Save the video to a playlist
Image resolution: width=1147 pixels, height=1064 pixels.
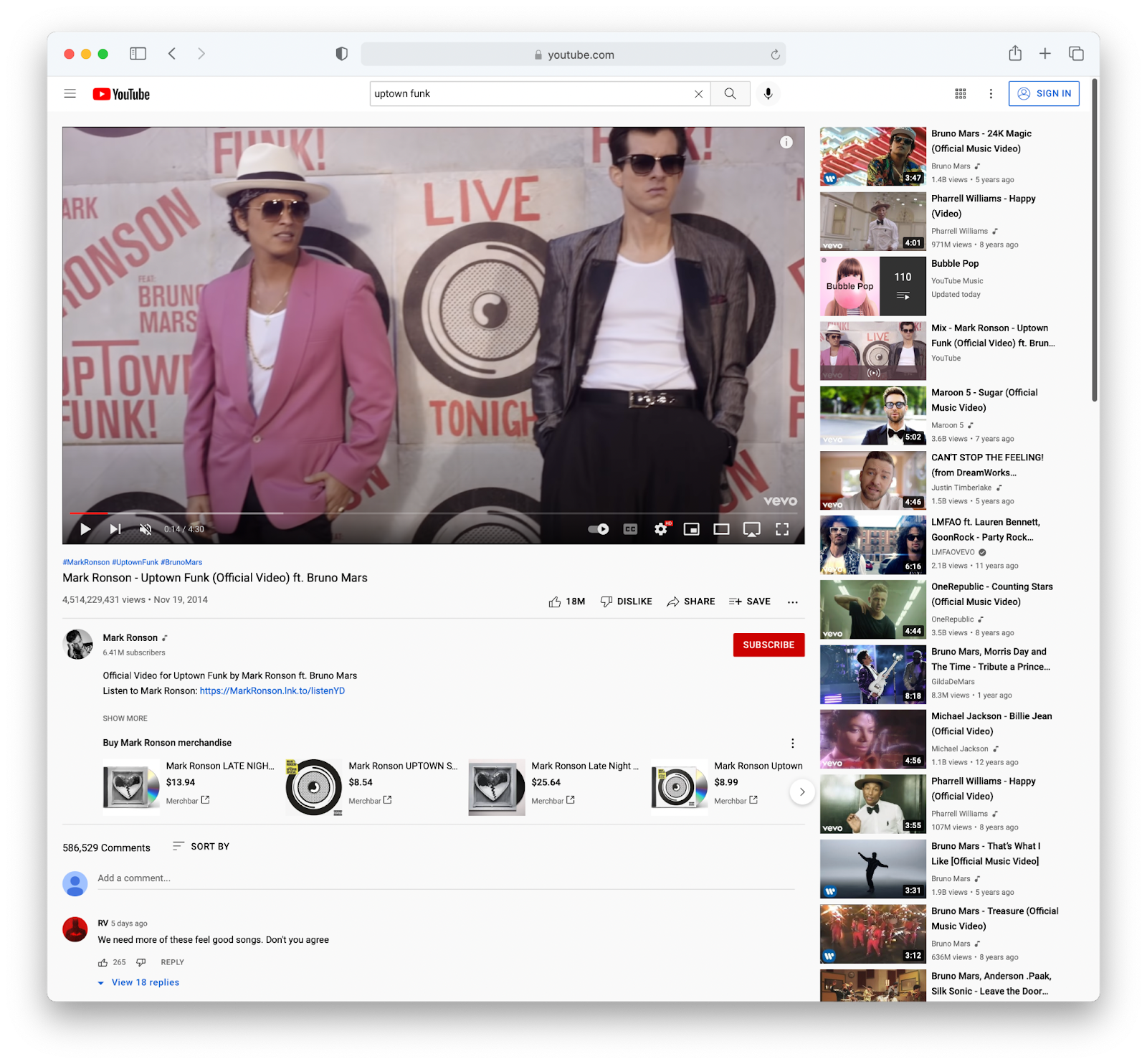tap(750, 602)
